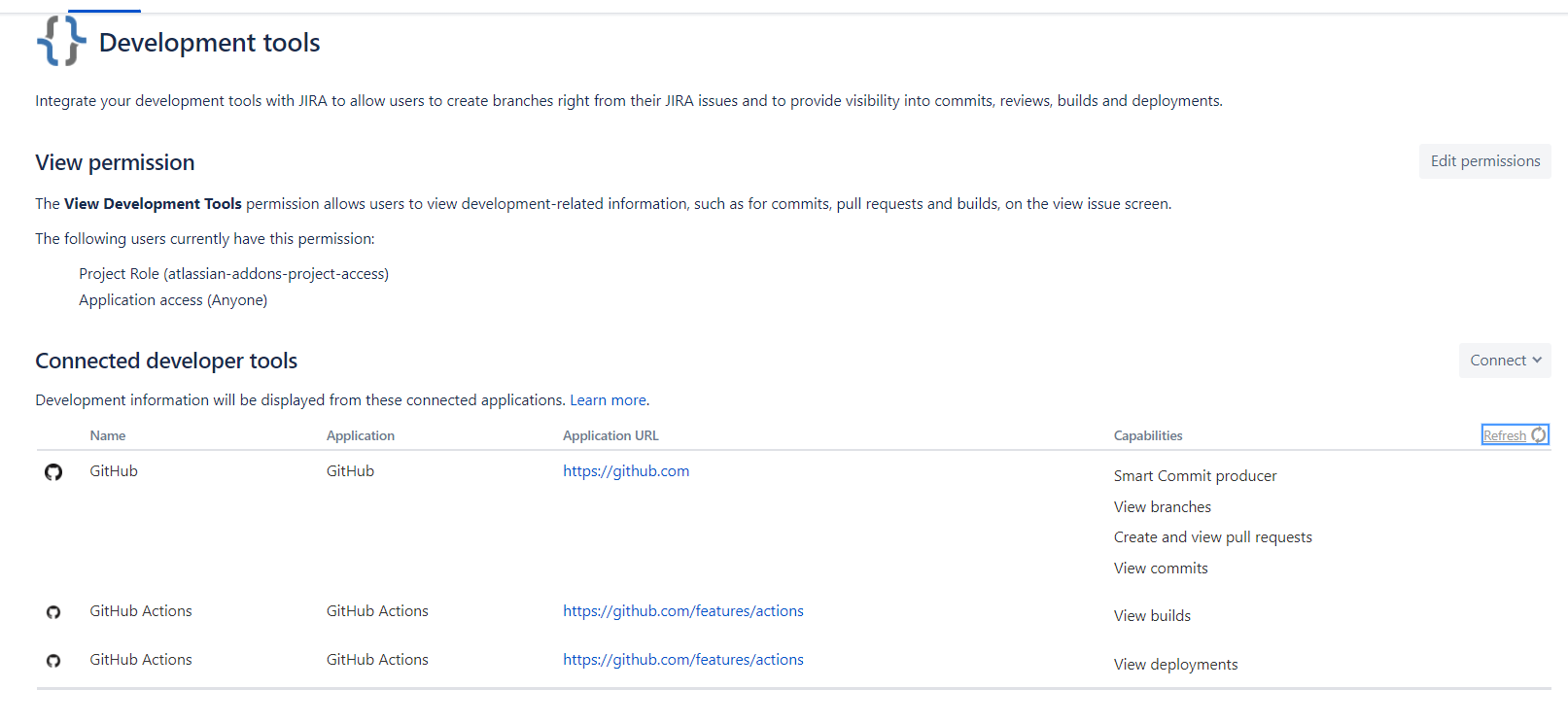Click the 'Integrate your development tools with JIRA' description
The width and height of the screenshot is (1568, 724).
[629, 101]
